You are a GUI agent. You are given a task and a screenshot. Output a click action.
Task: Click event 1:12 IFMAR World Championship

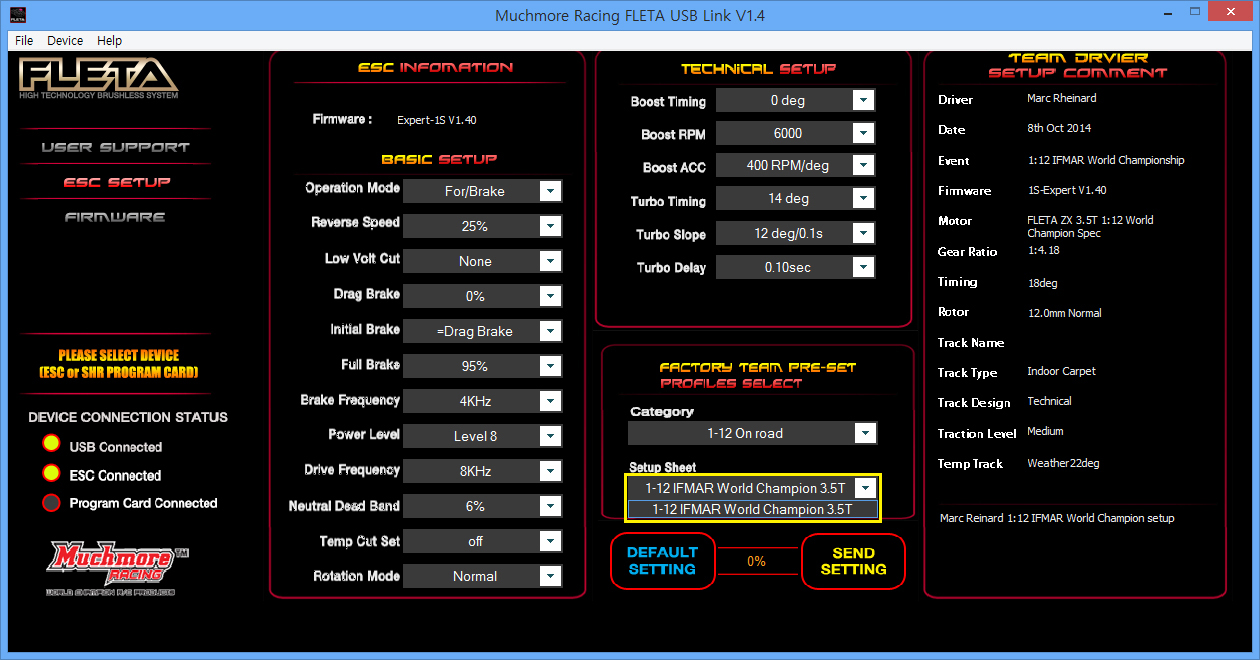[1106, 160]
